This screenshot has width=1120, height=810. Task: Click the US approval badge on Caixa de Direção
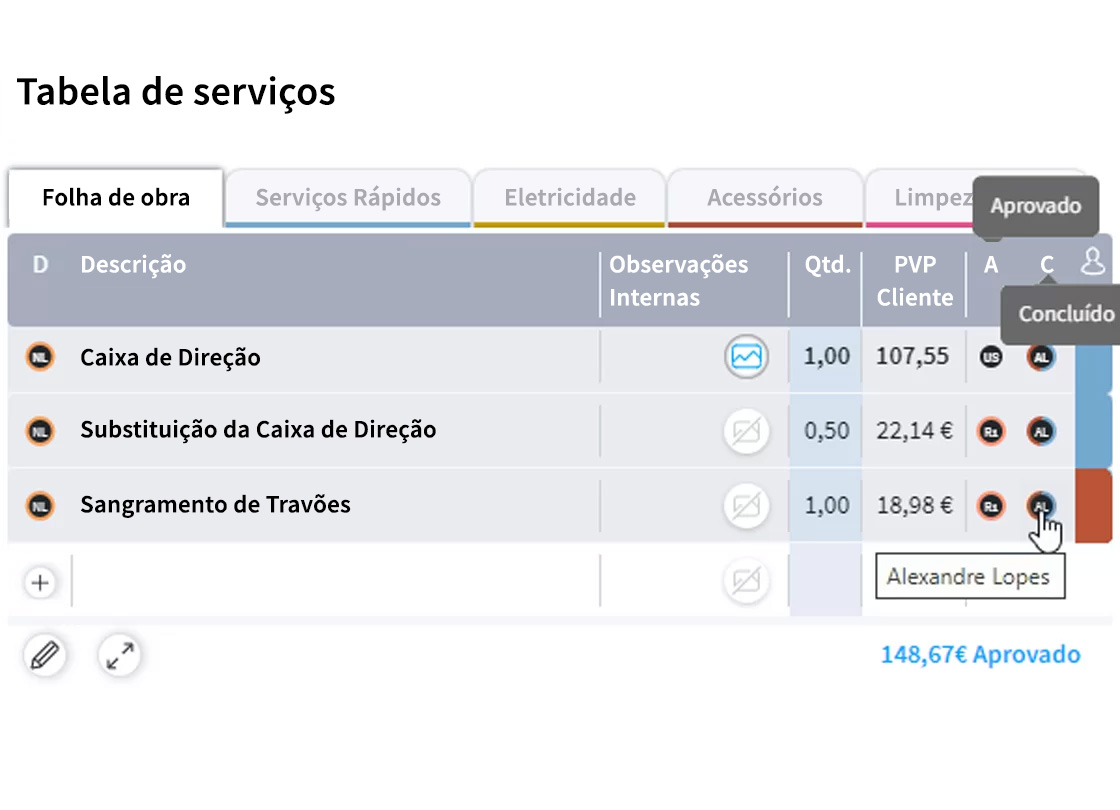pos(991,357)
